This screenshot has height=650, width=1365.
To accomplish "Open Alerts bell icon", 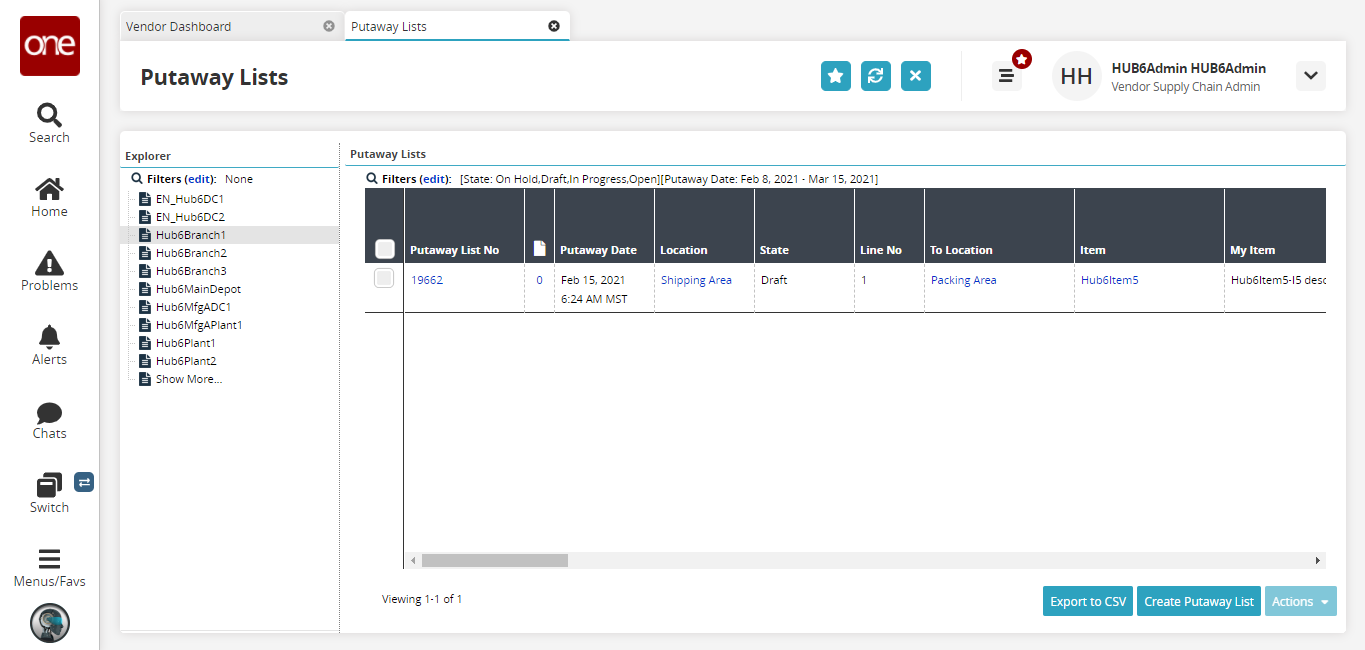I will coord(49,345).
